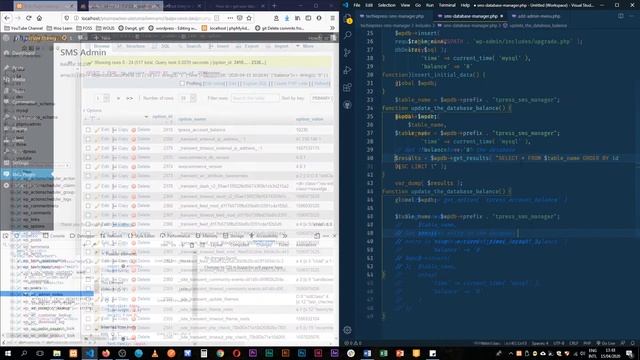Click taskbar clock showing date

[x=610, y=353]
